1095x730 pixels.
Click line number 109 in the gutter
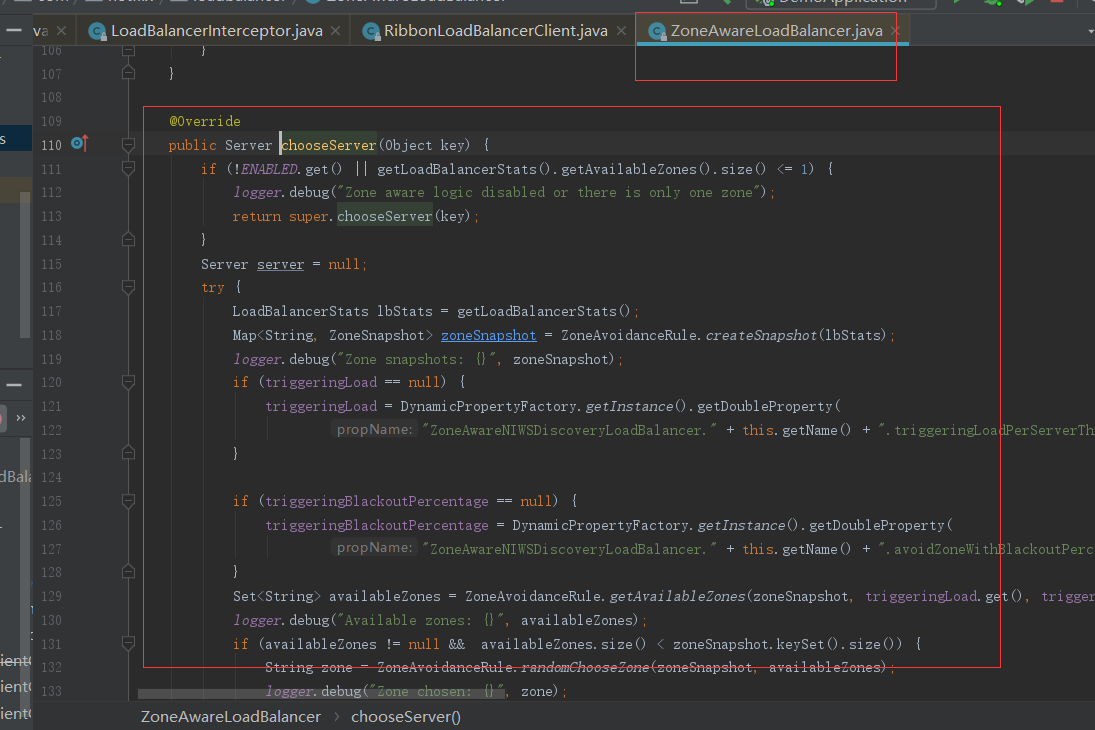[51, 121]
